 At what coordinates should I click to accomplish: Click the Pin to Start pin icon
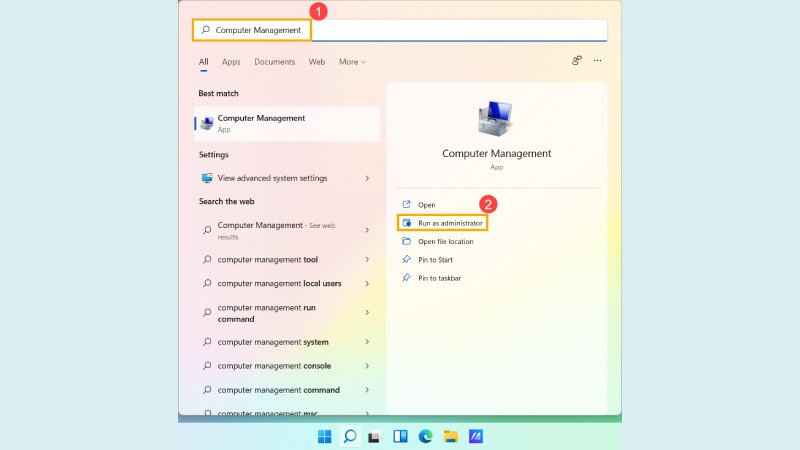pos(406,259)
